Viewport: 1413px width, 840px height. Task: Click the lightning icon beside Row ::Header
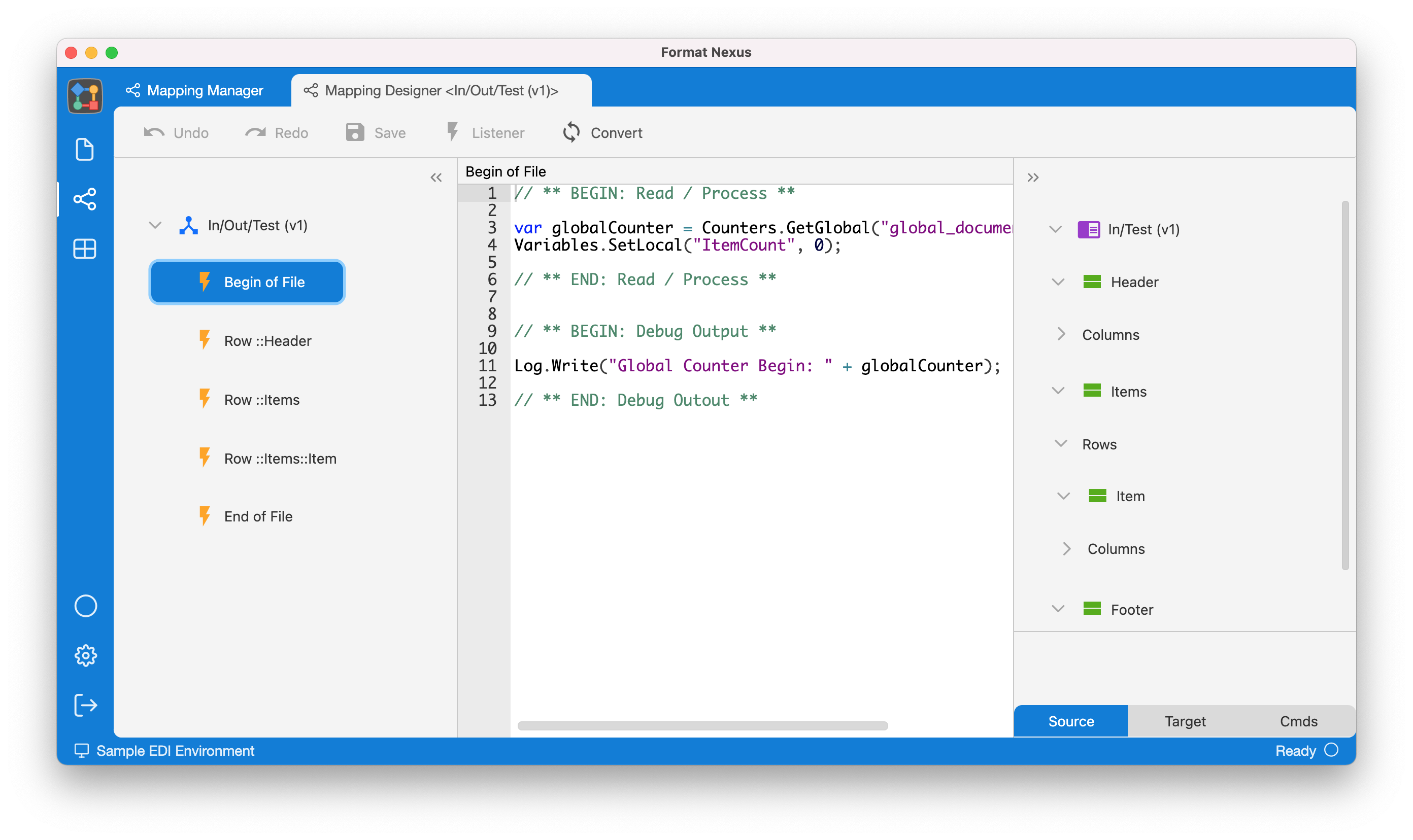coord(205,340)
